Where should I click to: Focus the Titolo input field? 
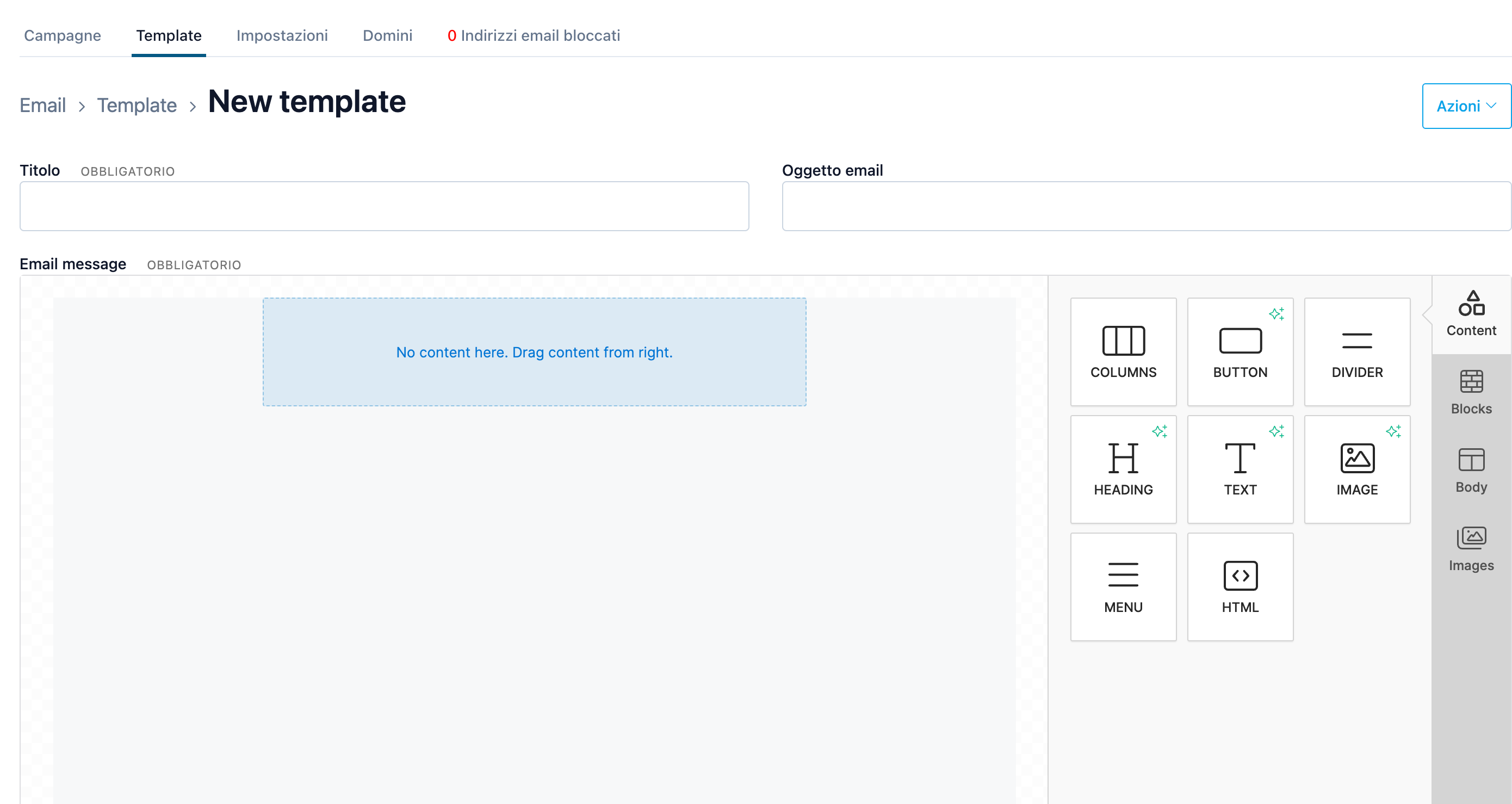(x=385, y=206)
